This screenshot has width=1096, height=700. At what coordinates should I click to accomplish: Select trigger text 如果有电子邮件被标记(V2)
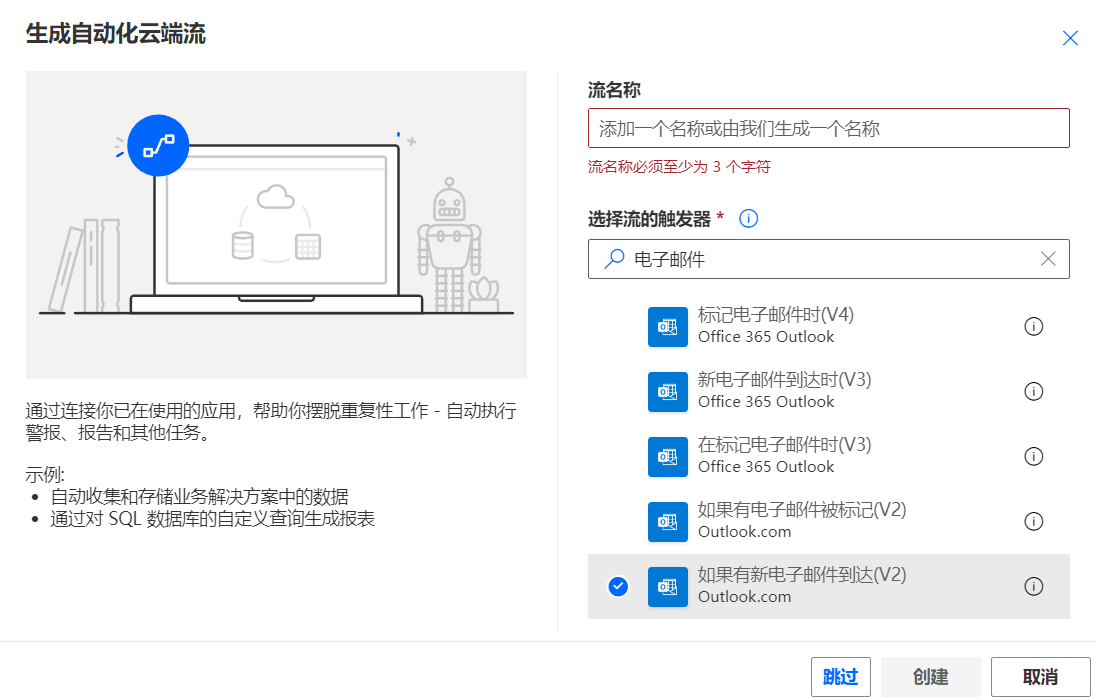click(802, 510)
